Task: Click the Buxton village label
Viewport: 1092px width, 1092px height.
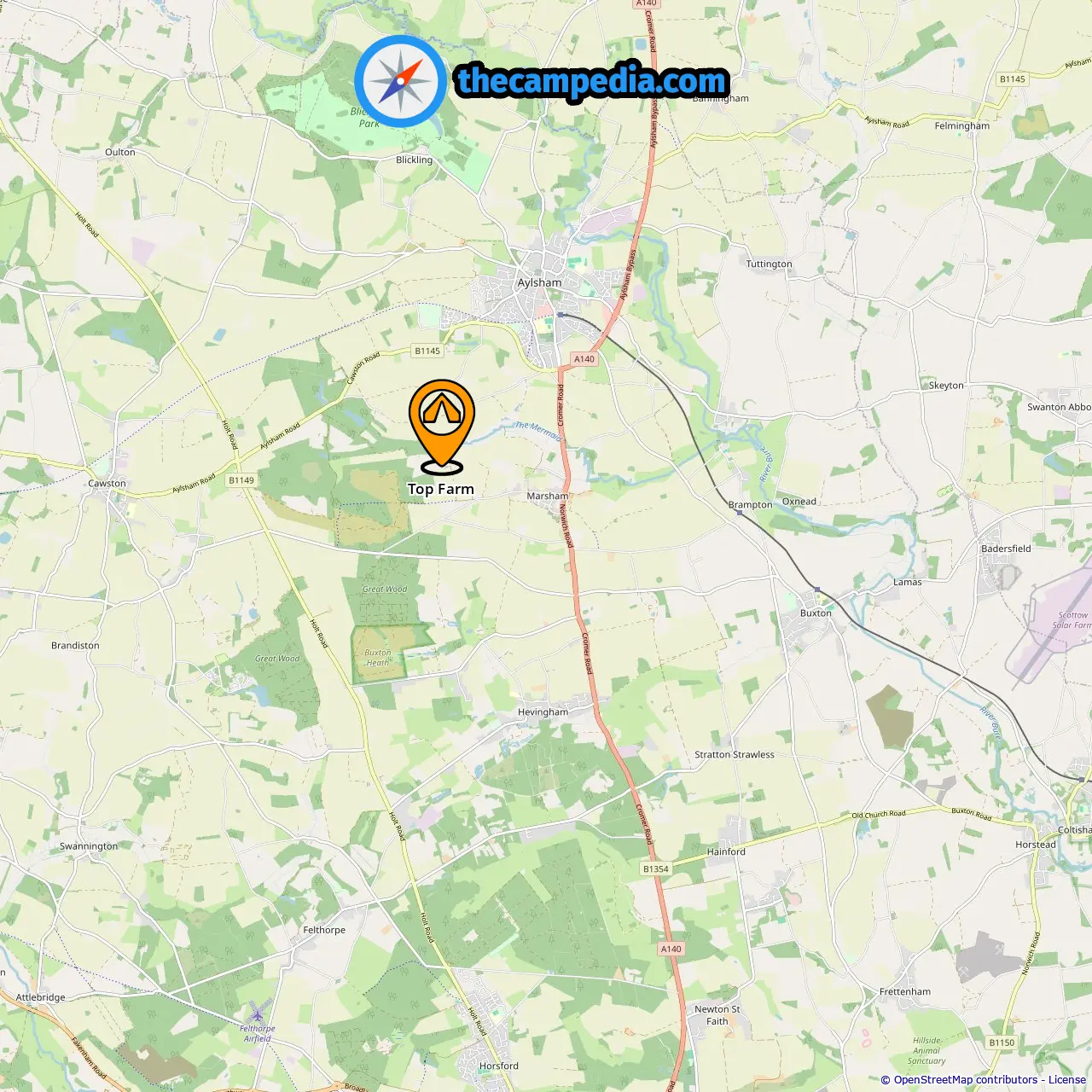Action: 816,613
